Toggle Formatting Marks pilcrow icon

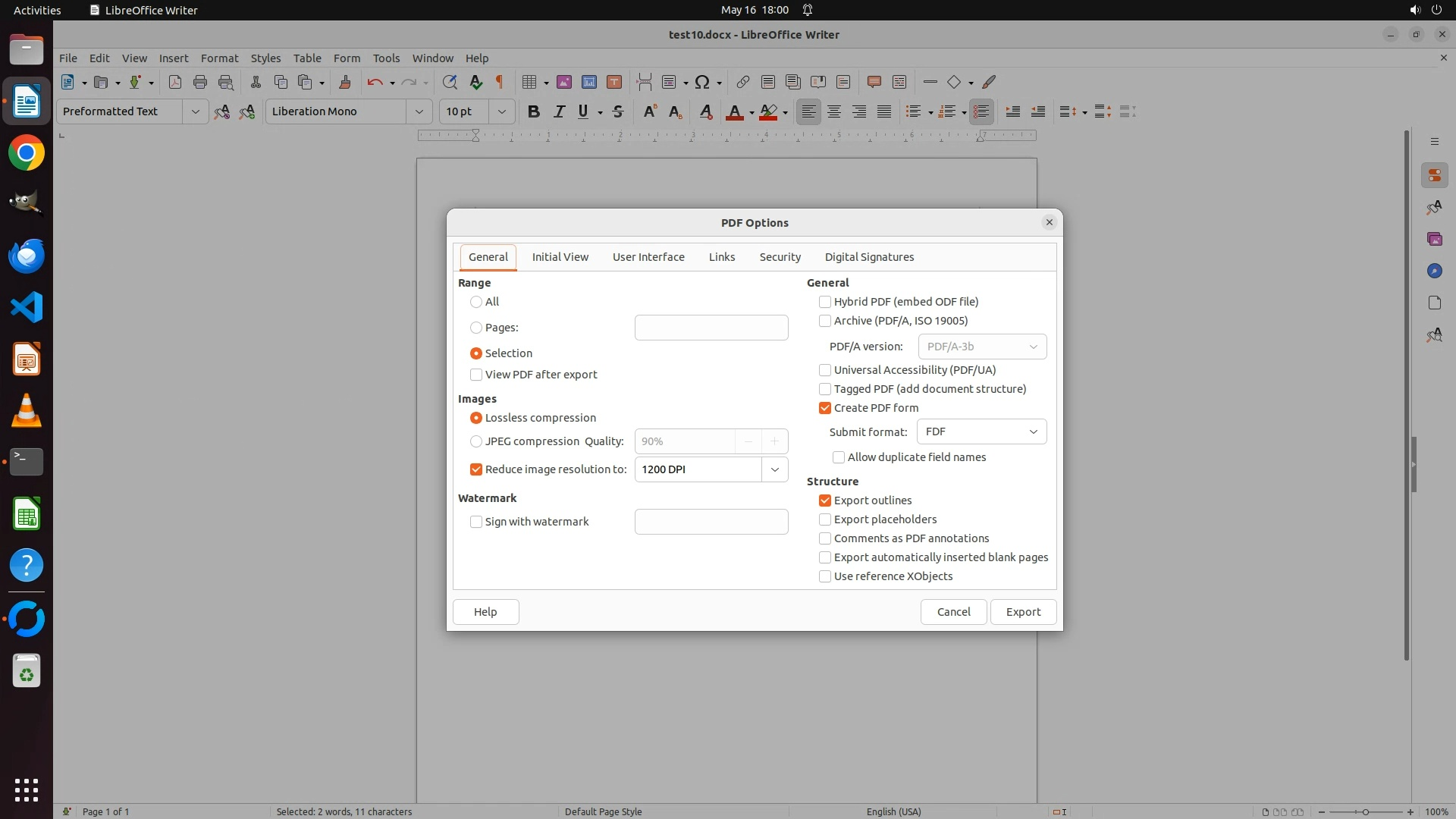click(500, 82)
